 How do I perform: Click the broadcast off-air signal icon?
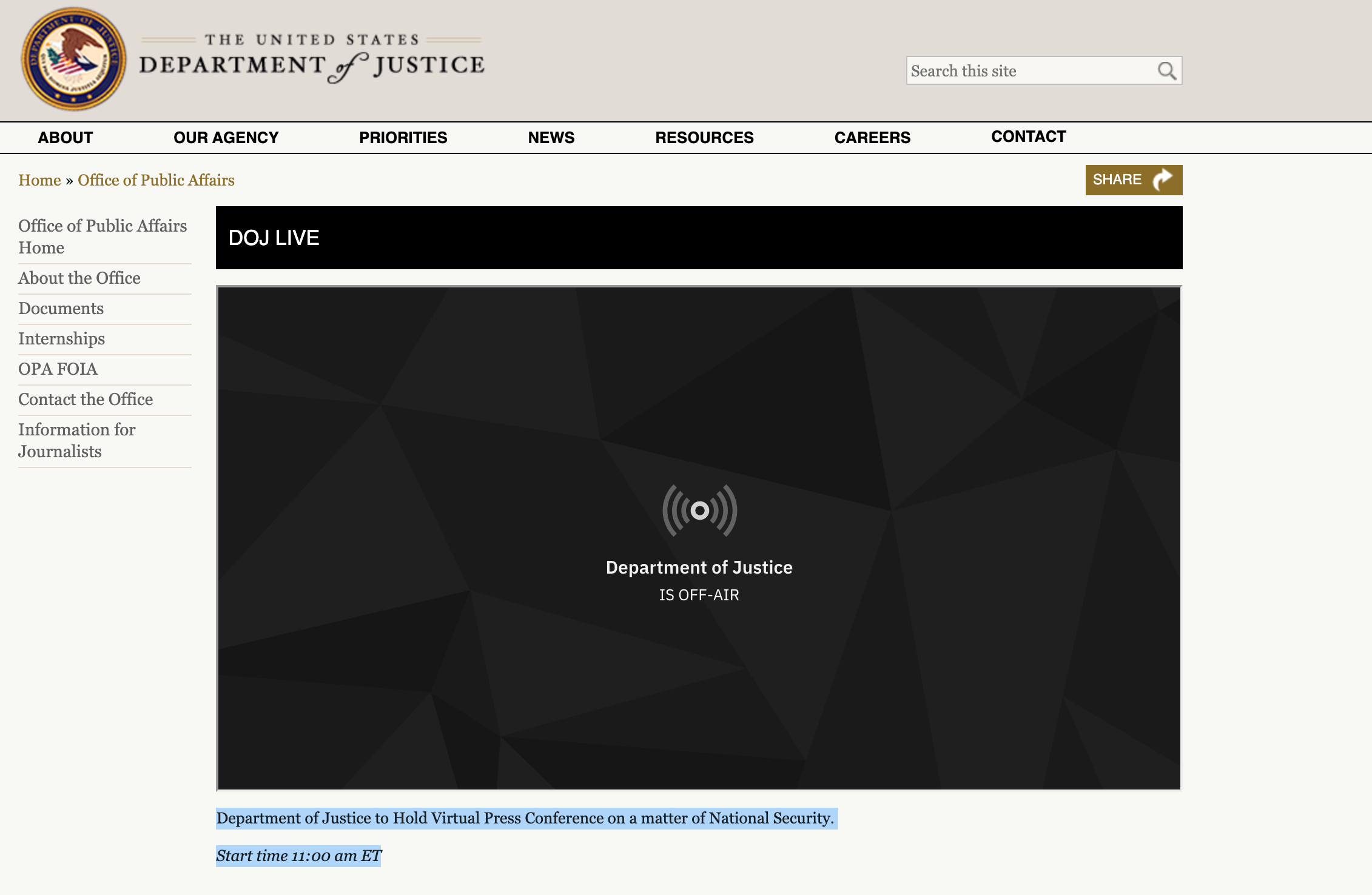pos(699,511)
